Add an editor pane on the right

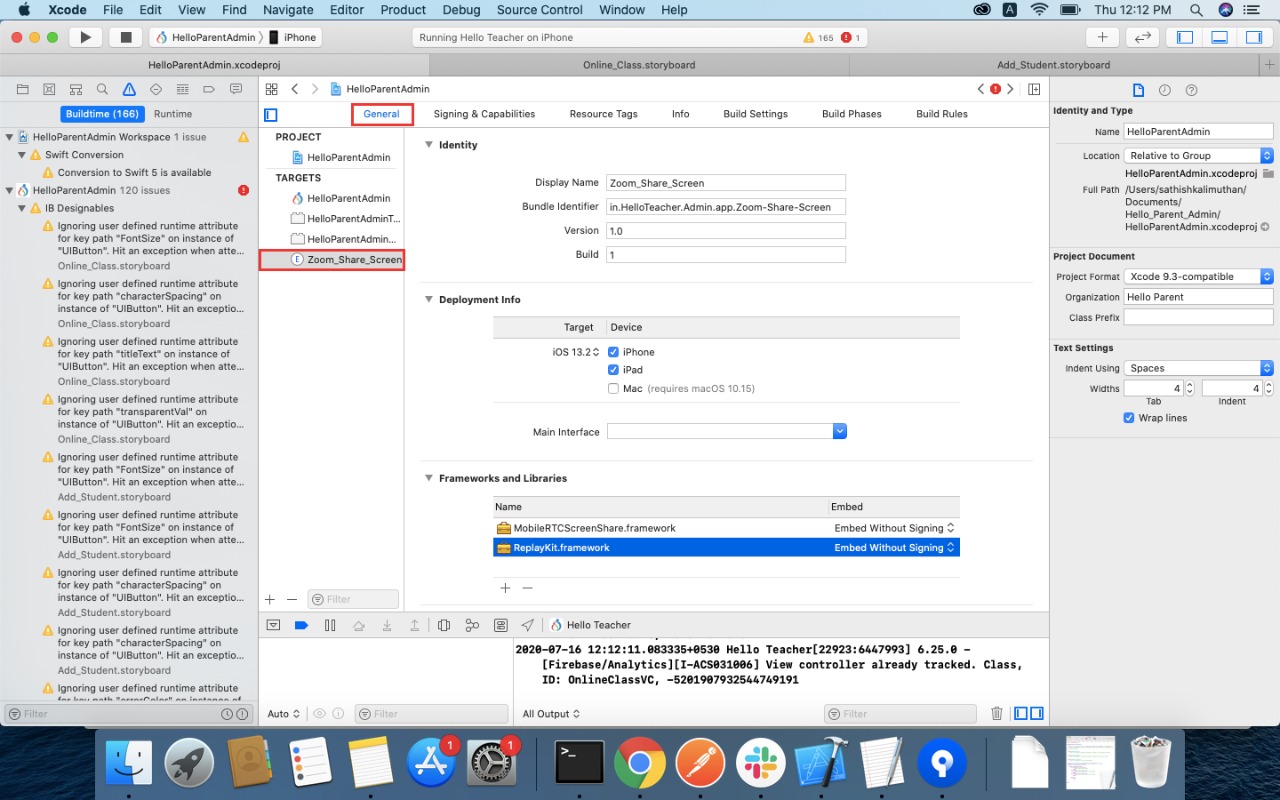pyautogui.click(x=1034, y=89)
